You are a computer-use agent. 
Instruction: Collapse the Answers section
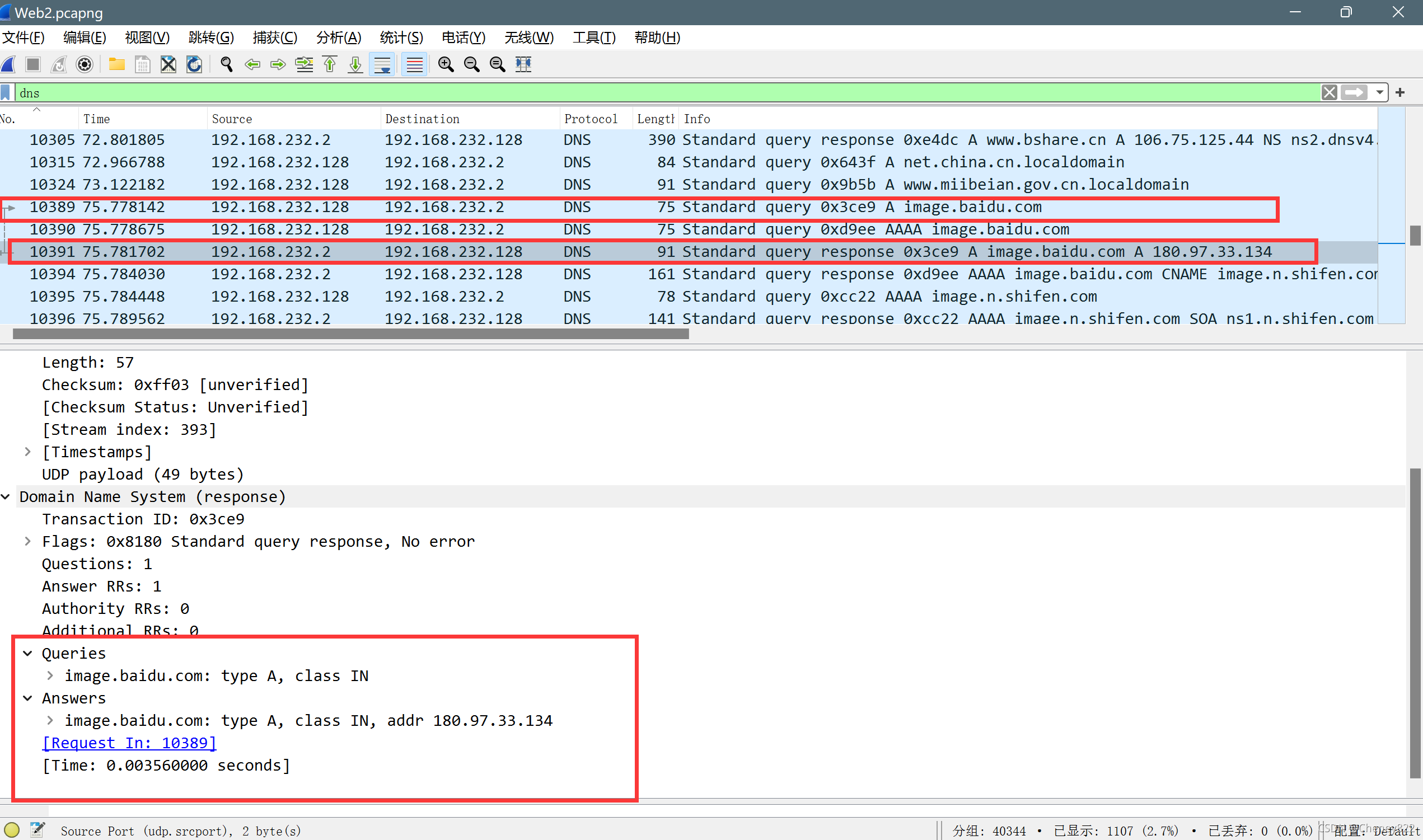28,698
